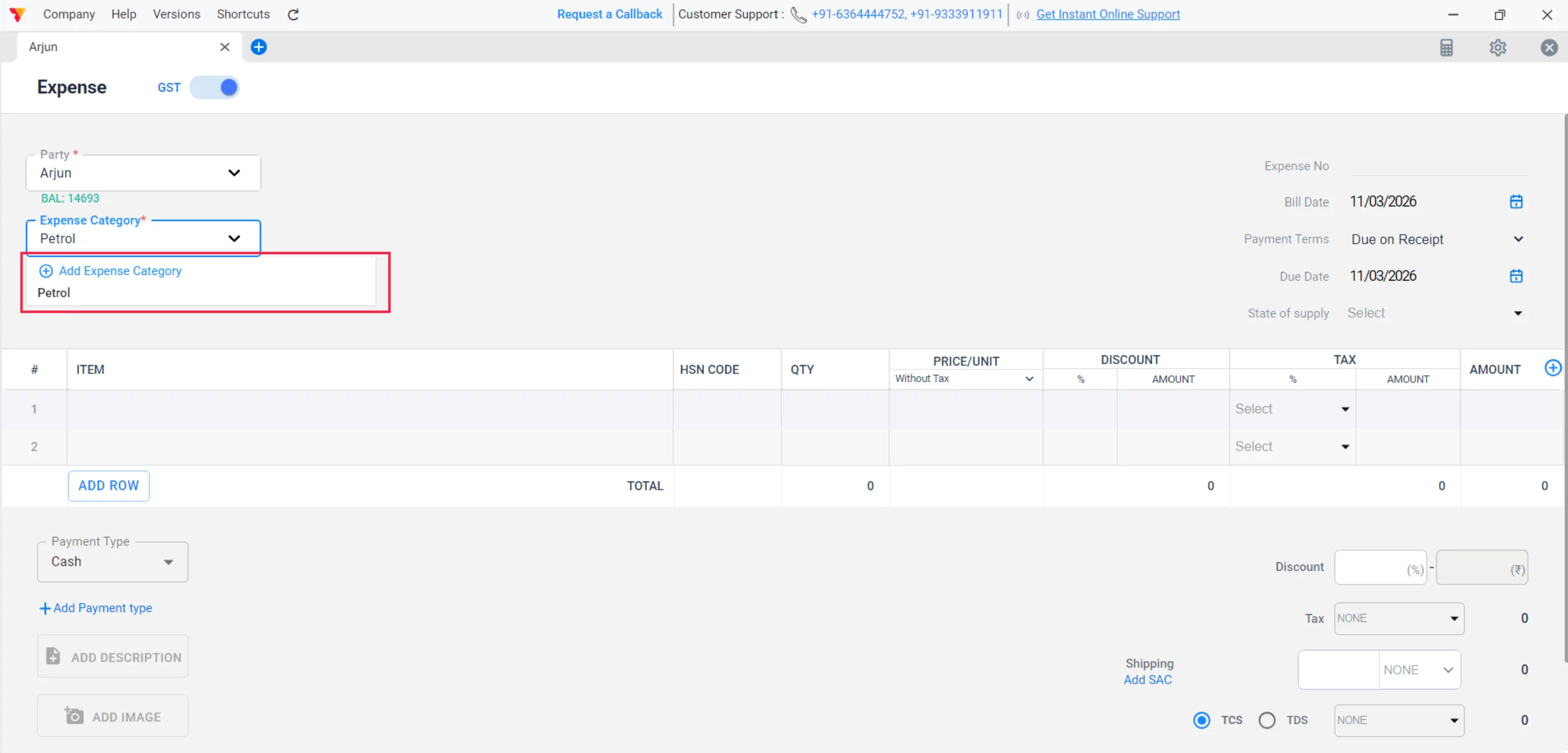Click the Discount percentage input field

[x=1381, y=568]
